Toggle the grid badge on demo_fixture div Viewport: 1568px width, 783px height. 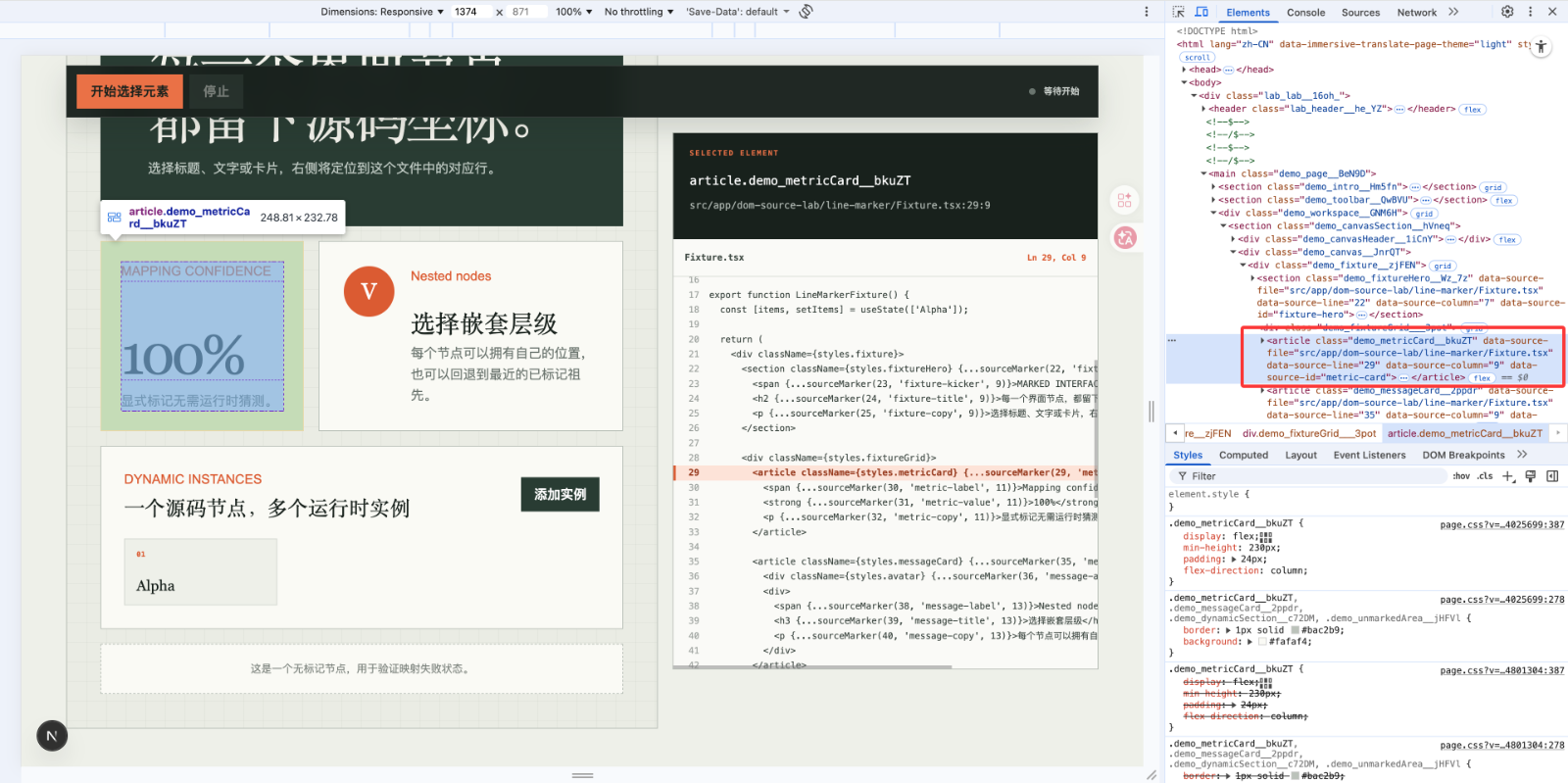tap(1443, 266)
